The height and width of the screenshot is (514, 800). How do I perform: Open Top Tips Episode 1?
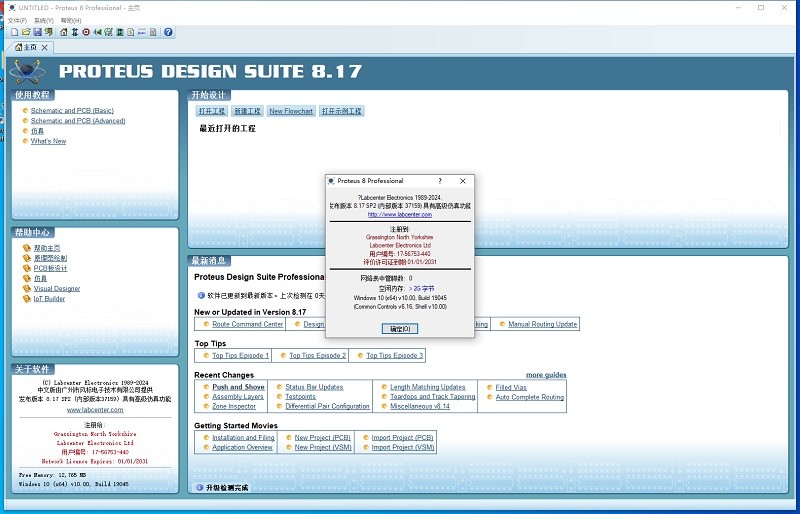[240, 356]
